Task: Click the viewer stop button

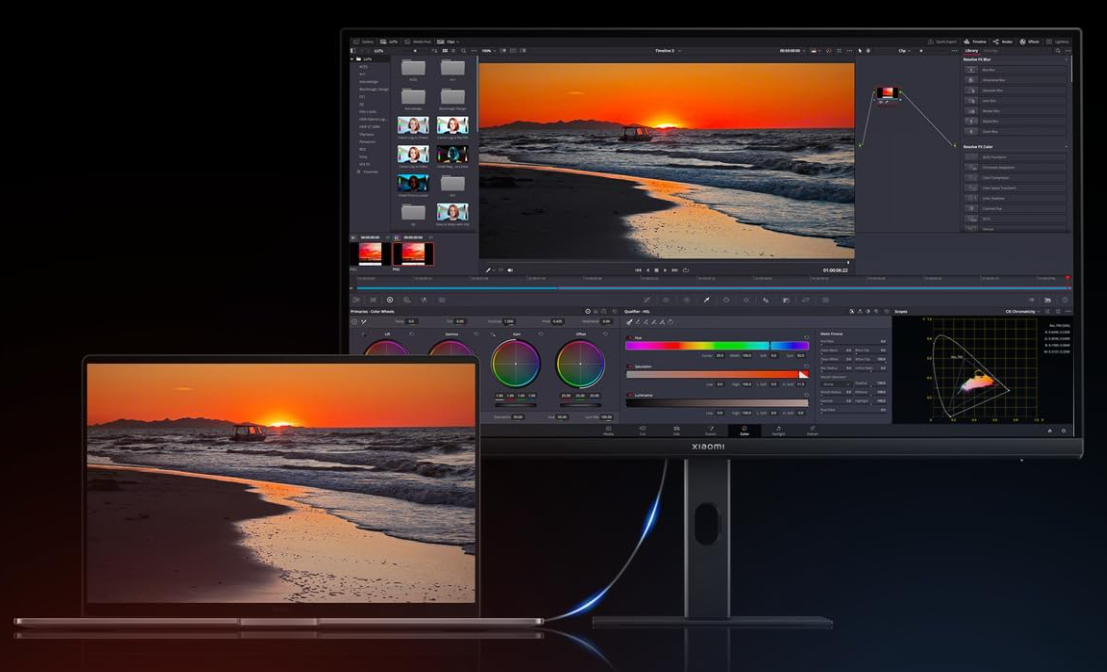Action: click(656, 270)
